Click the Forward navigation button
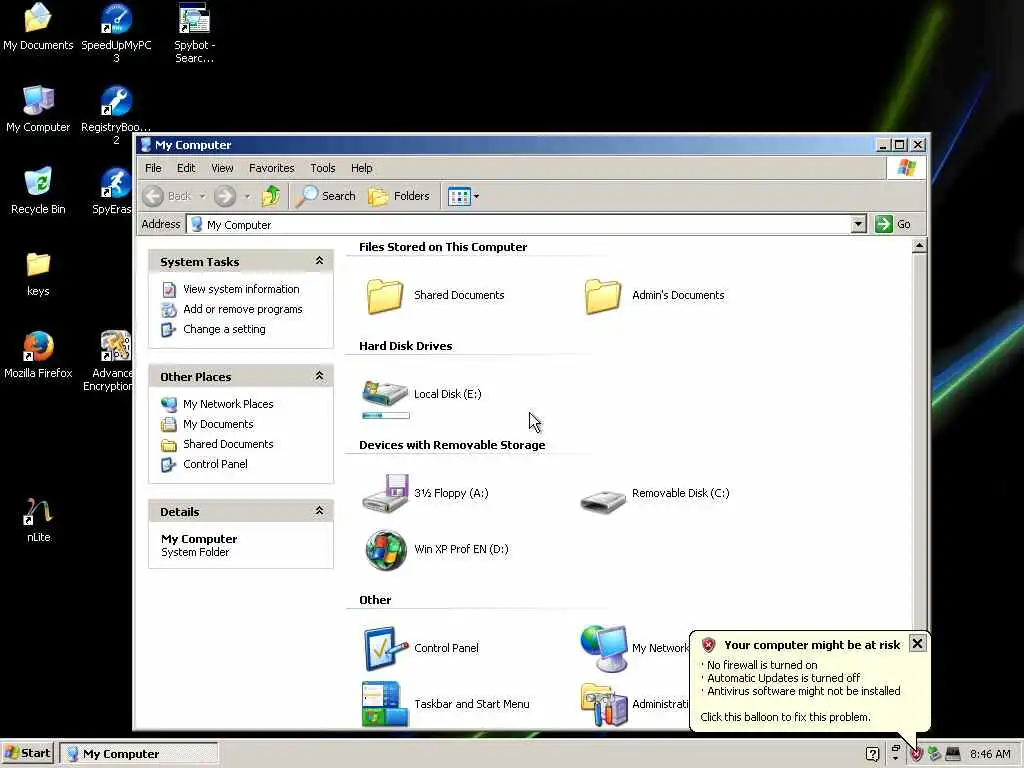This screenshot has width=1024, height=768. point(225,196)
